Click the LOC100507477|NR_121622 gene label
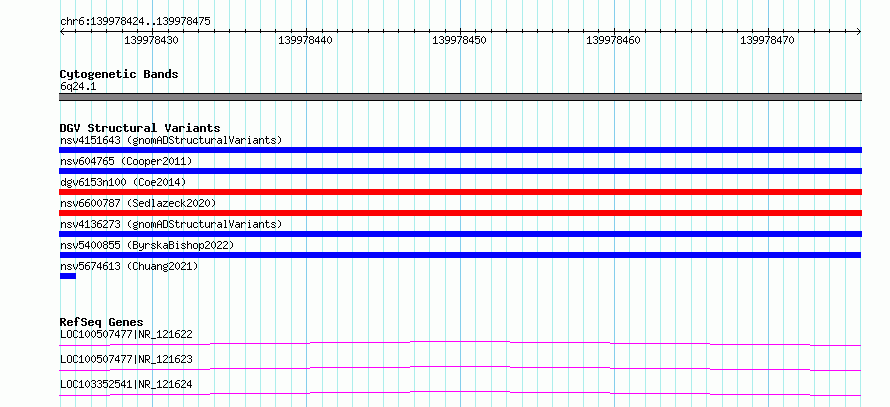 click(126, 334)
